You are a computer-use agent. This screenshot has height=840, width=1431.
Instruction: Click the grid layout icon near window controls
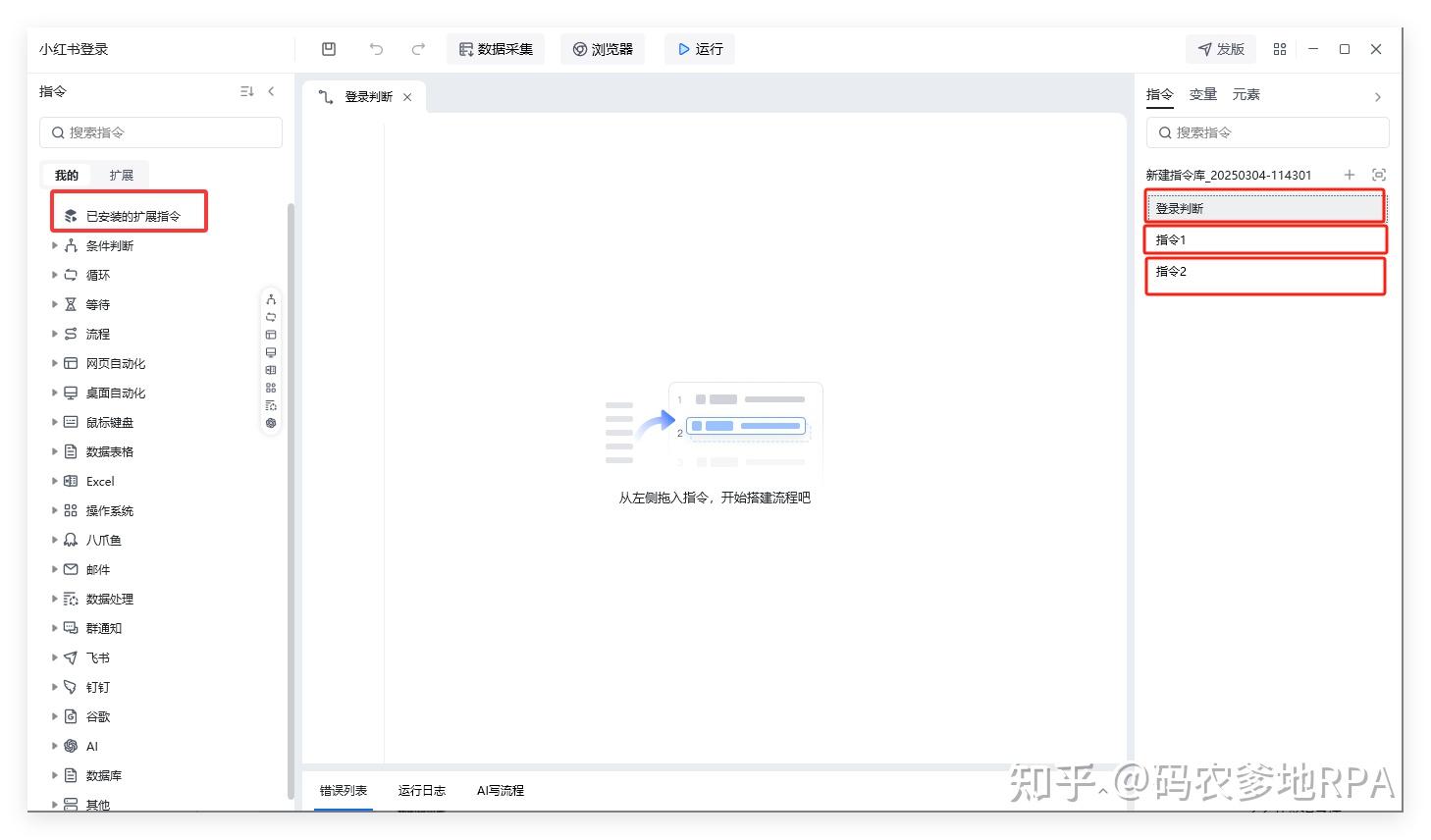pos(1279,48)
